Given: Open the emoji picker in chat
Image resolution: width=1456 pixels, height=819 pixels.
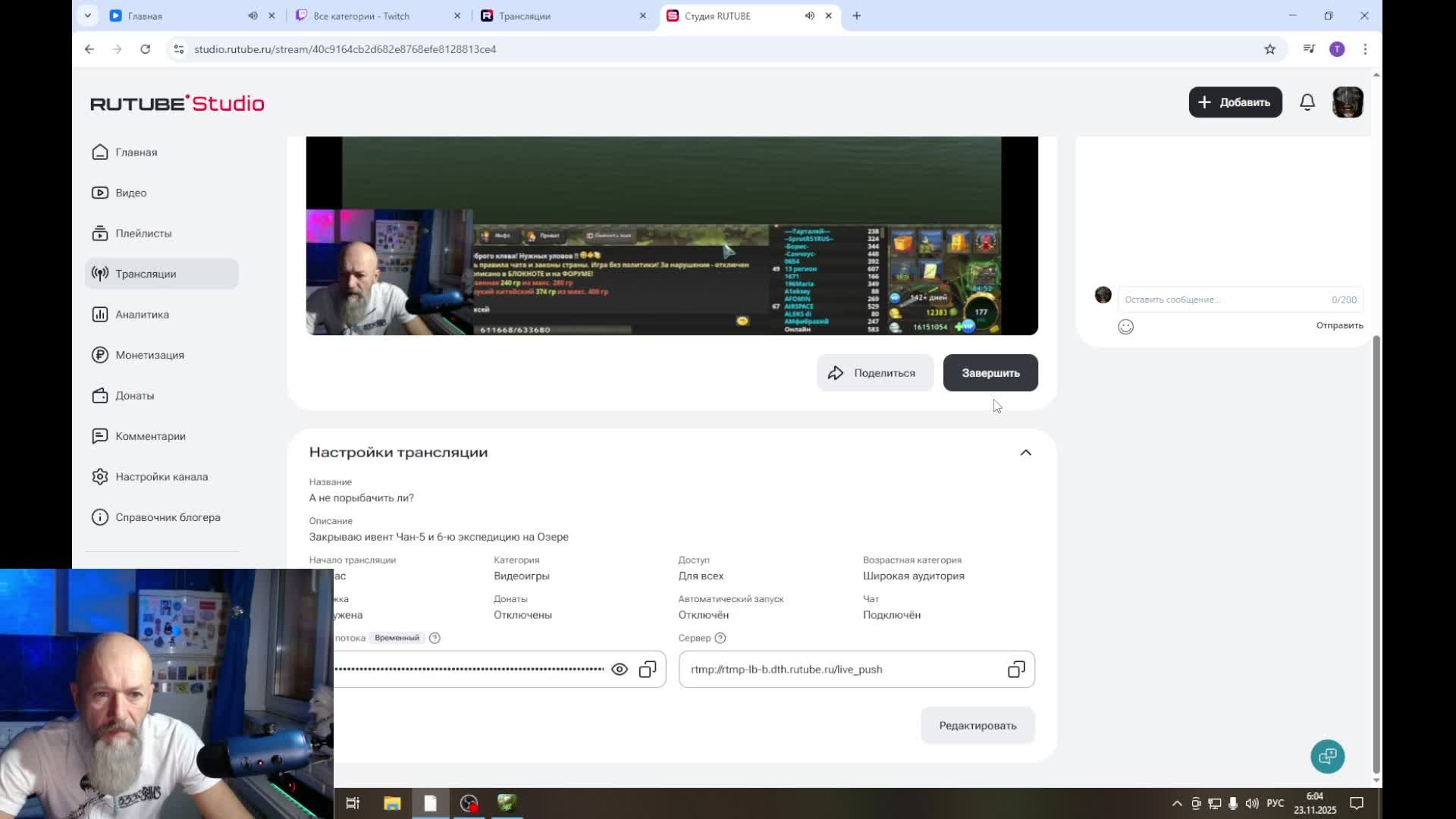Looking at the screenshot, I should (1125, 327).
